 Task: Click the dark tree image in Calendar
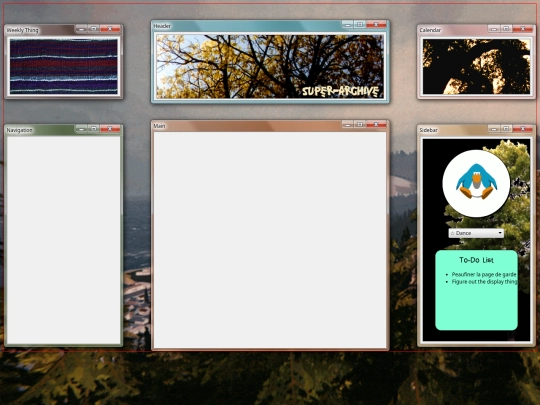pos(476,66)
